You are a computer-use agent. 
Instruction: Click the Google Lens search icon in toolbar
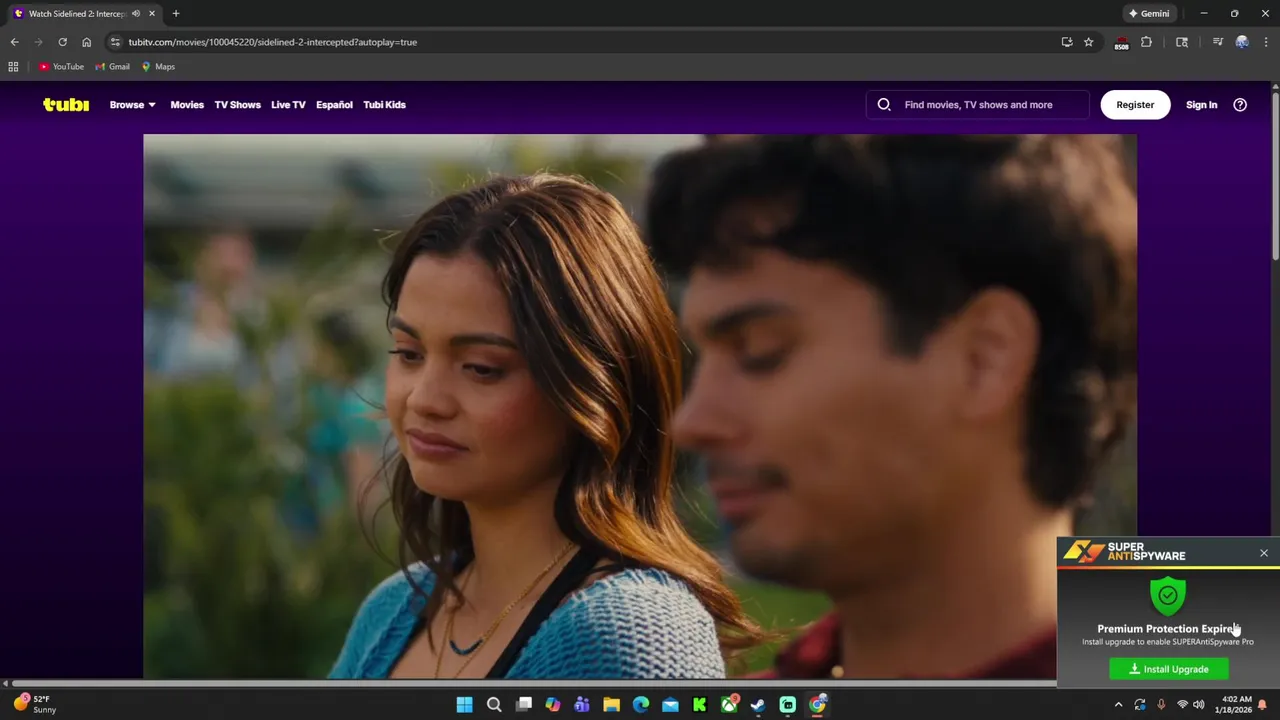[1182, 42]
